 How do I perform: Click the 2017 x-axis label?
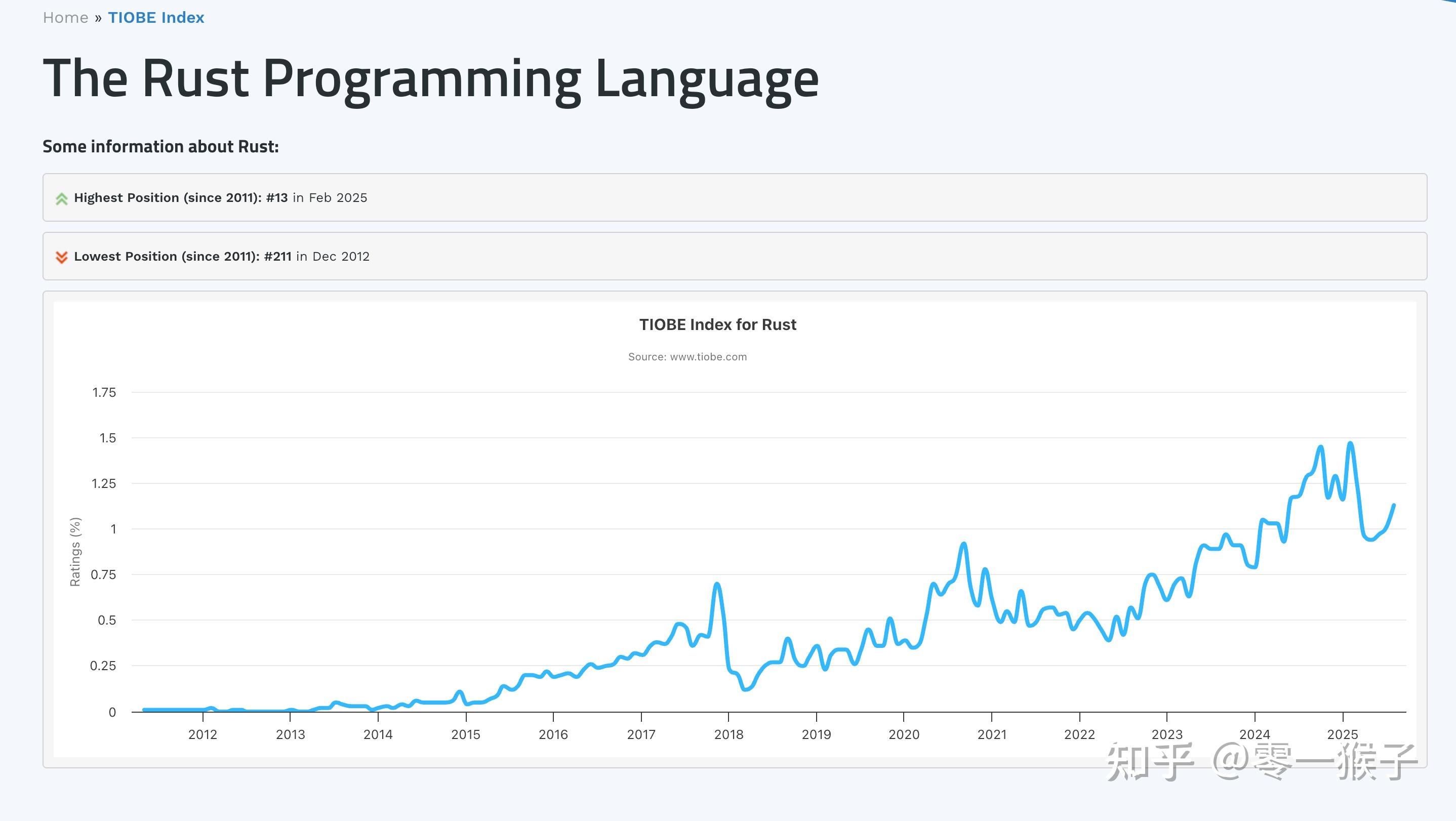click(641, 734)
